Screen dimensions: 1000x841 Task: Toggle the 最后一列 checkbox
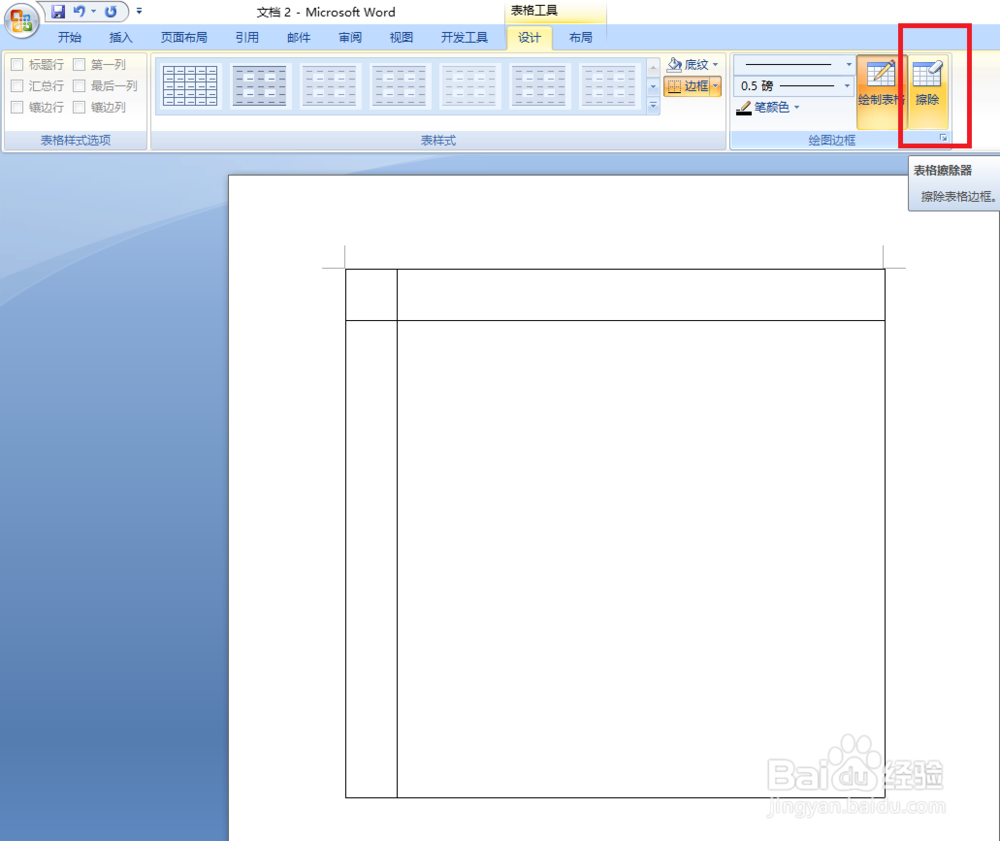(79, 85)
